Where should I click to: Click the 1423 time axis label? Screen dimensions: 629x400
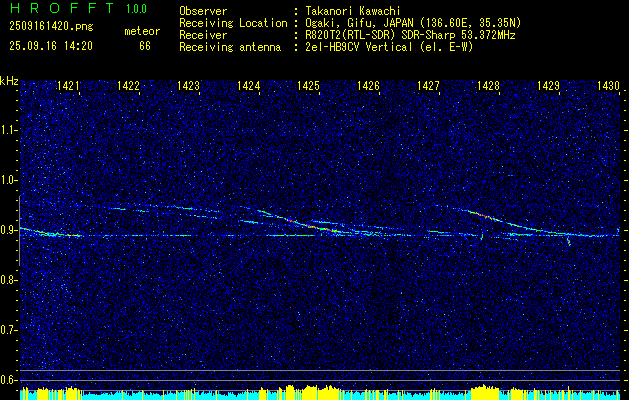[188, 85]
